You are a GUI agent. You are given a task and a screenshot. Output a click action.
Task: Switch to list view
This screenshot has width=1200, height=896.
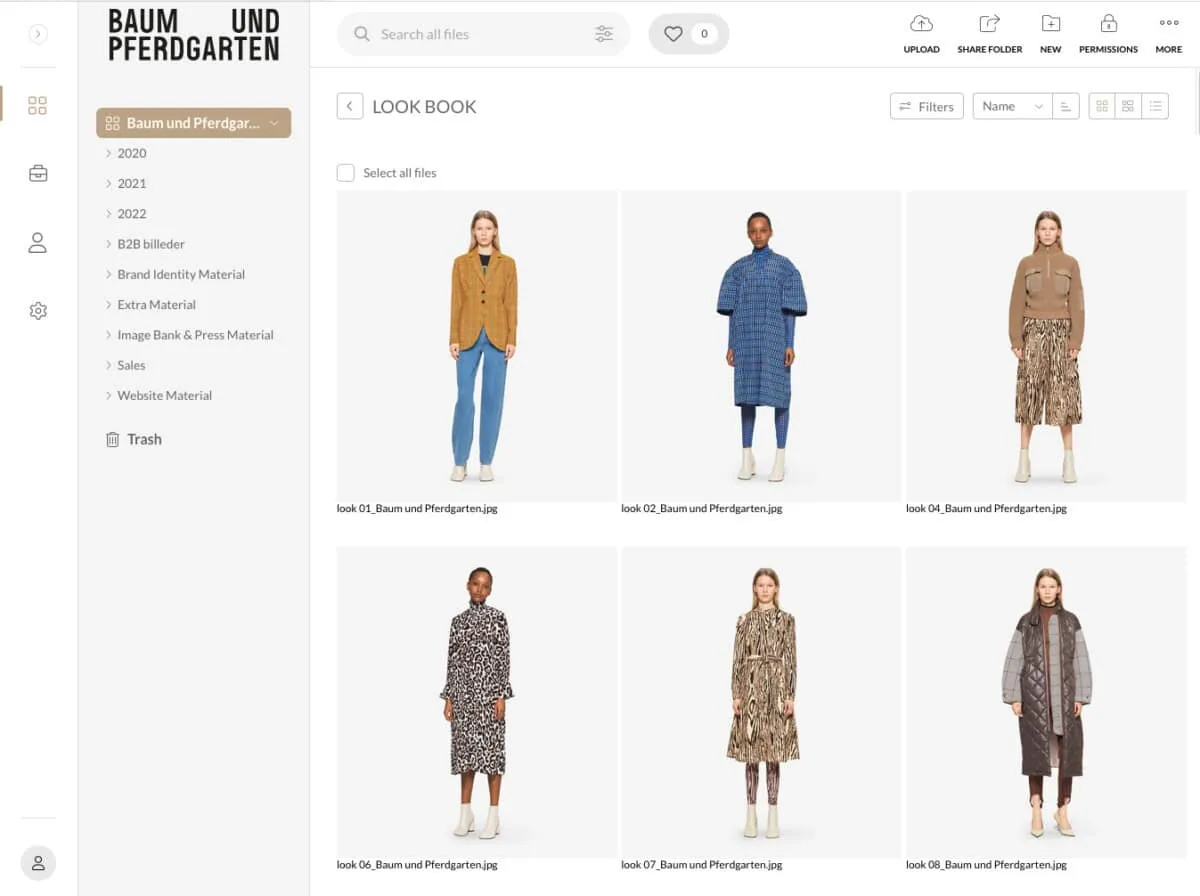[1156, 106]
